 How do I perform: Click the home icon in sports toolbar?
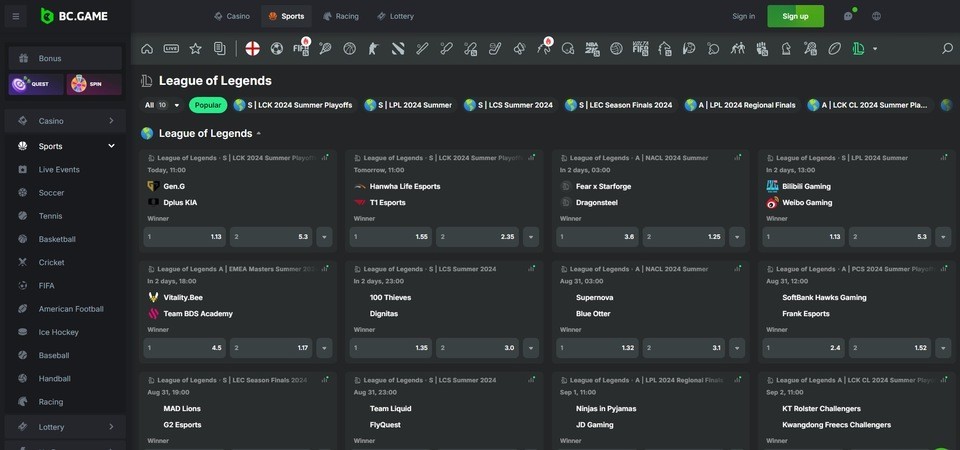point(147,48)
